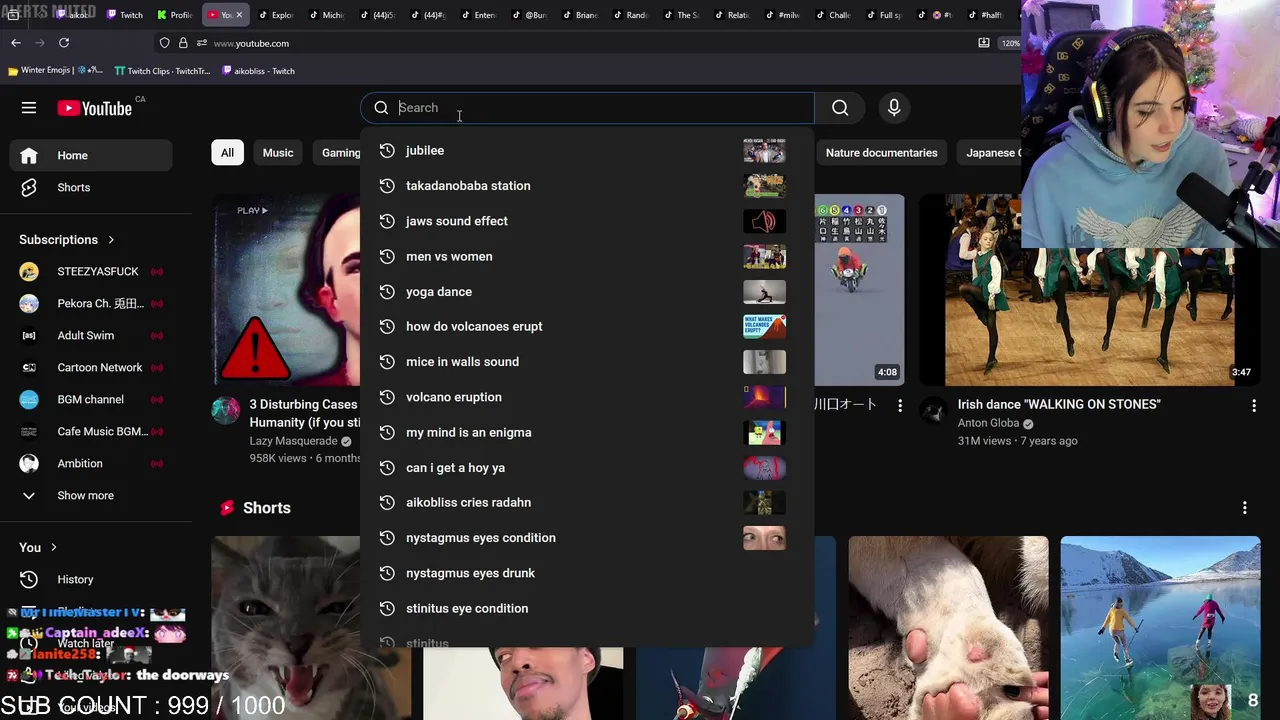Viewport: 1280px width, 720px height.
Task: Open thumbnail beside 'nystagmus eyes condition'
Action: pyautogui.click(x=764, y=538)
